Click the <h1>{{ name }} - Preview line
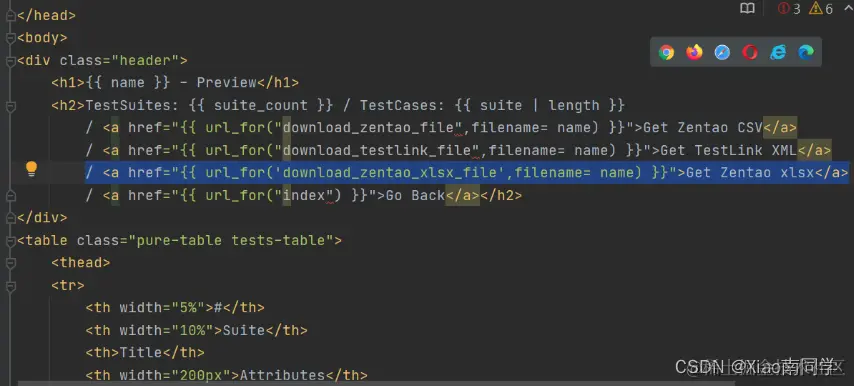The image size is (854, 386). tap(175, 83)
